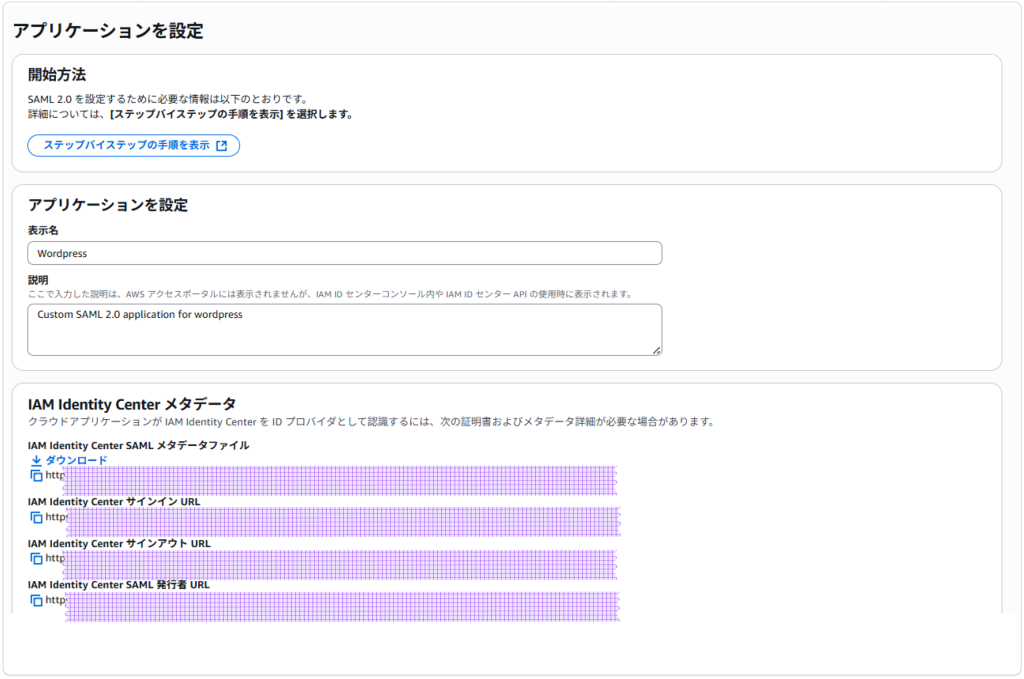Click the 表示名 field containing Wordpress
The width and height of the screenshot is (1024, 679).
(x=344, y=253)
